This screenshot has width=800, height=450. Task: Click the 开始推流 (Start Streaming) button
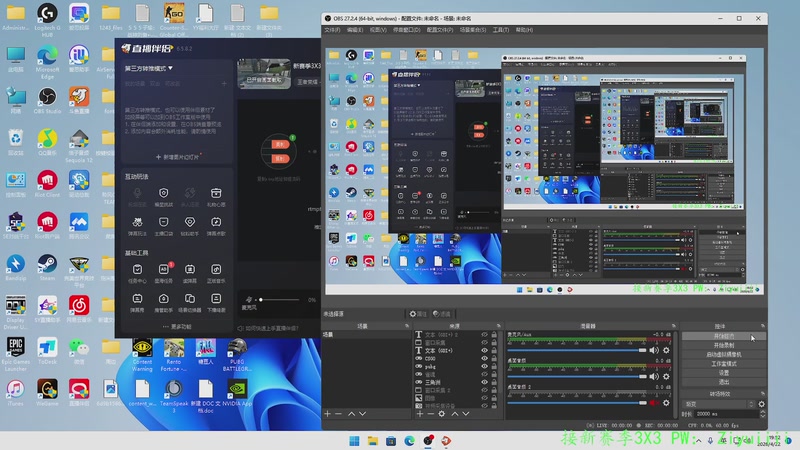(x=724, y=337)
